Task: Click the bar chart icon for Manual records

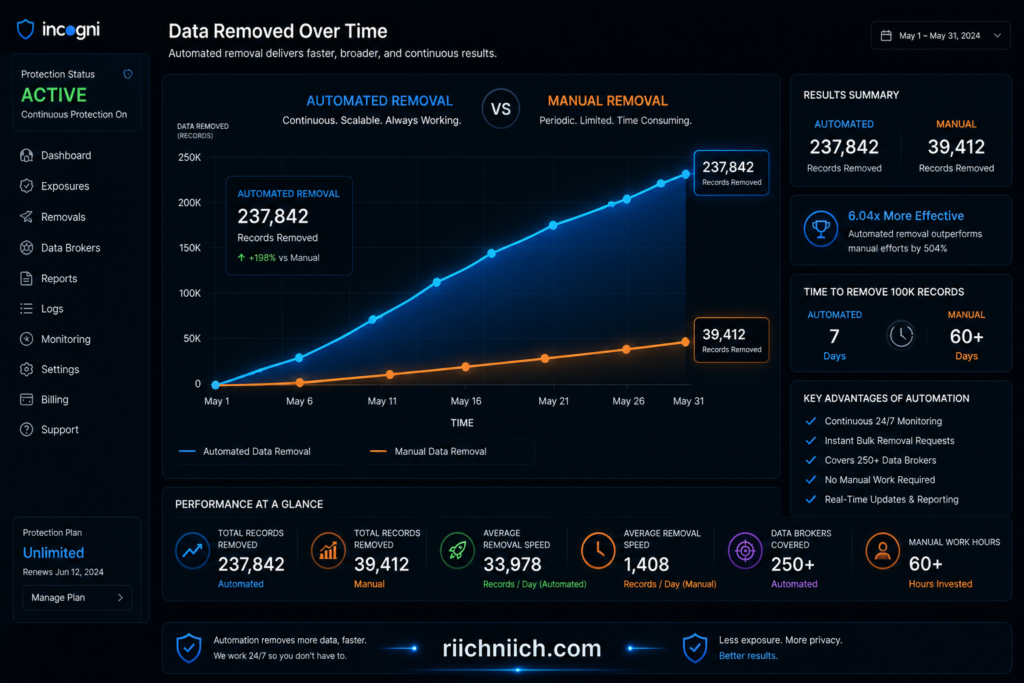Action: click(328, 550)
